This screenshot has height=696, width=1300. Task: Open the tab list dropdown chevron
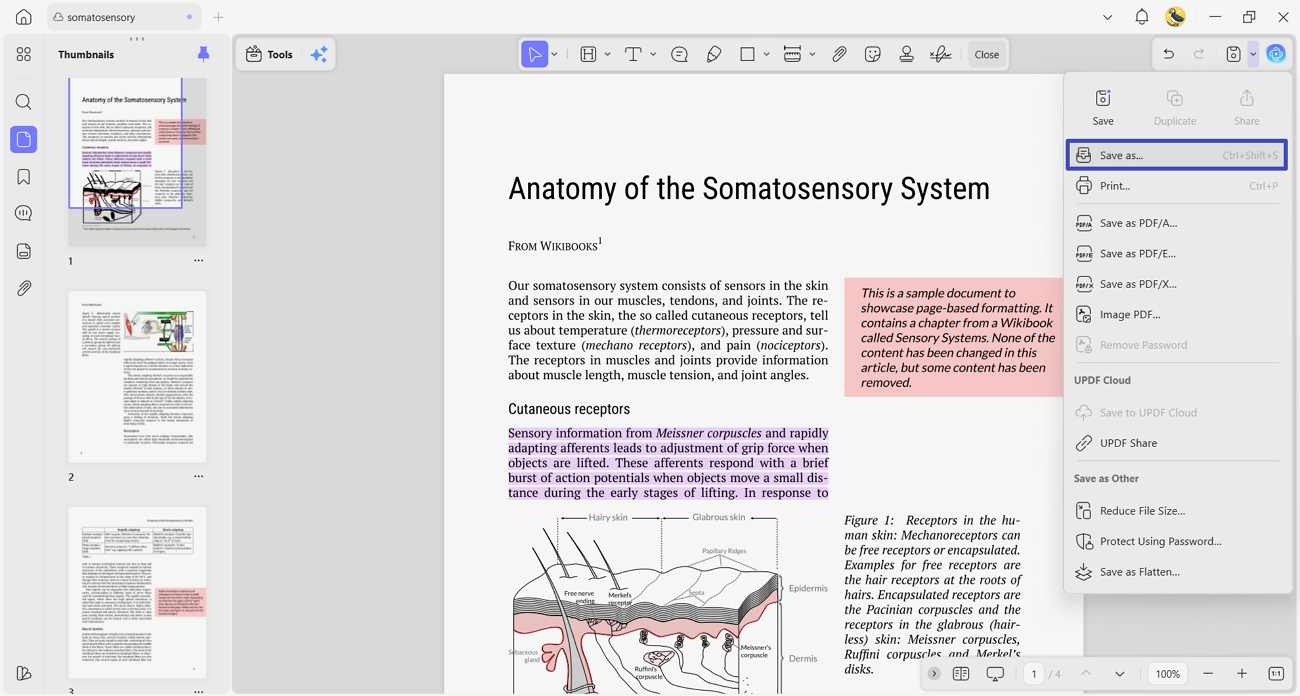[x=1107, y=17]
